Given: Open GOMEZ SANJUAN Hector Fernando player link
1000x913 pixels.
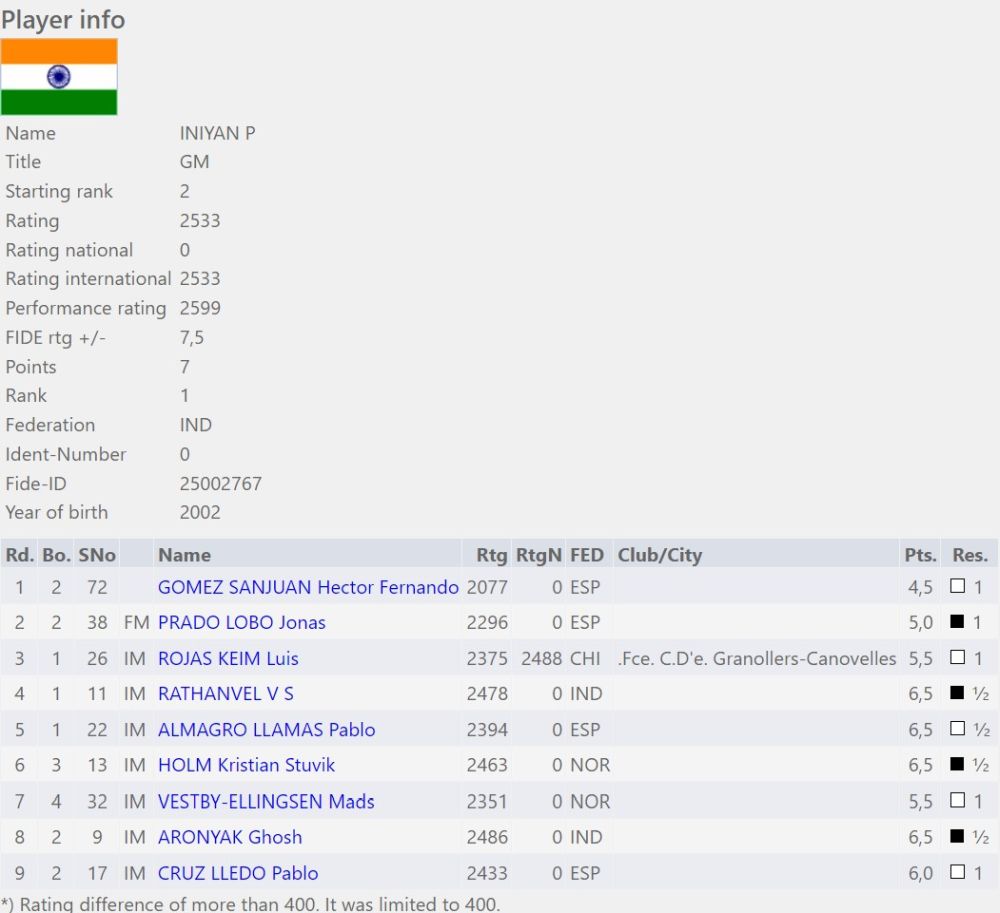Looking at the screenshot, I should pyautogui.click(x=308, y=587).
